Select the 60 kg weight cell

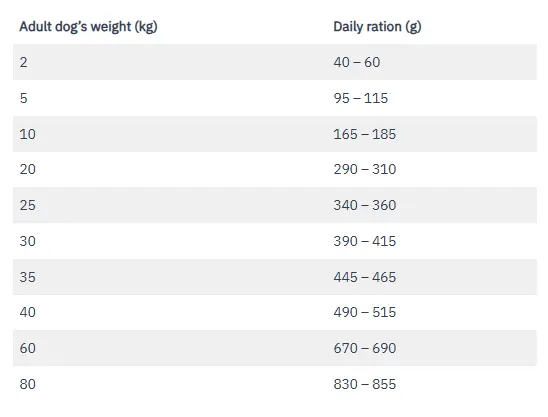pos(28,348)
